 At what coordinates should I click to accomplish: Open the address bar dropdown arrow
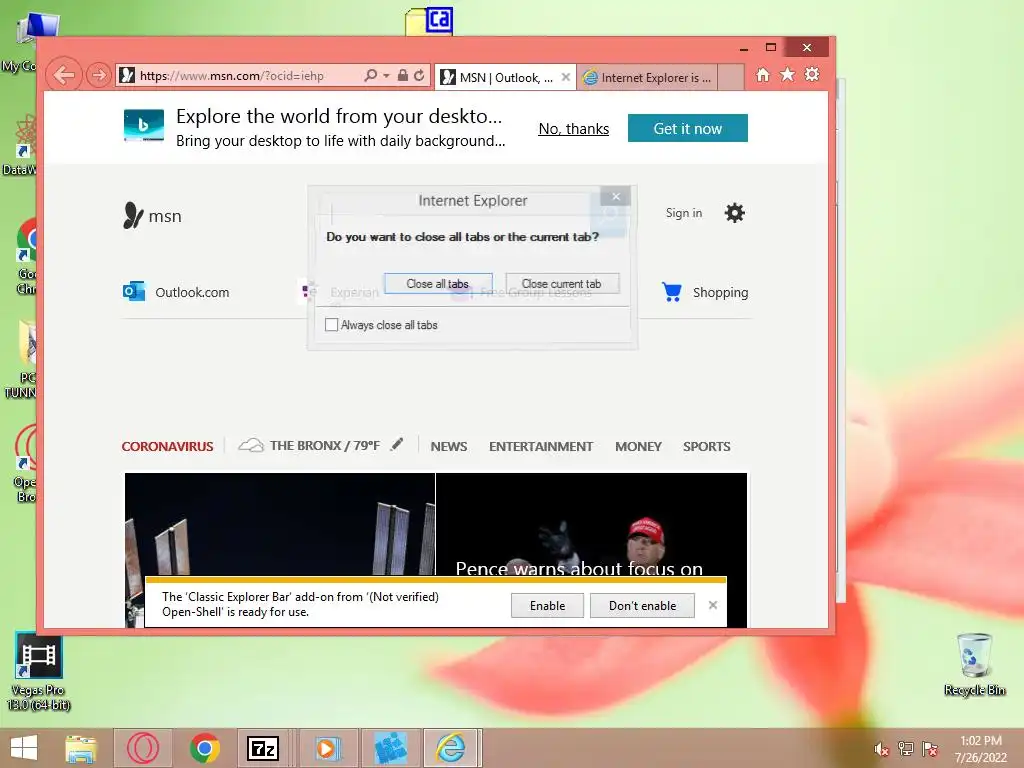(386, 76)
